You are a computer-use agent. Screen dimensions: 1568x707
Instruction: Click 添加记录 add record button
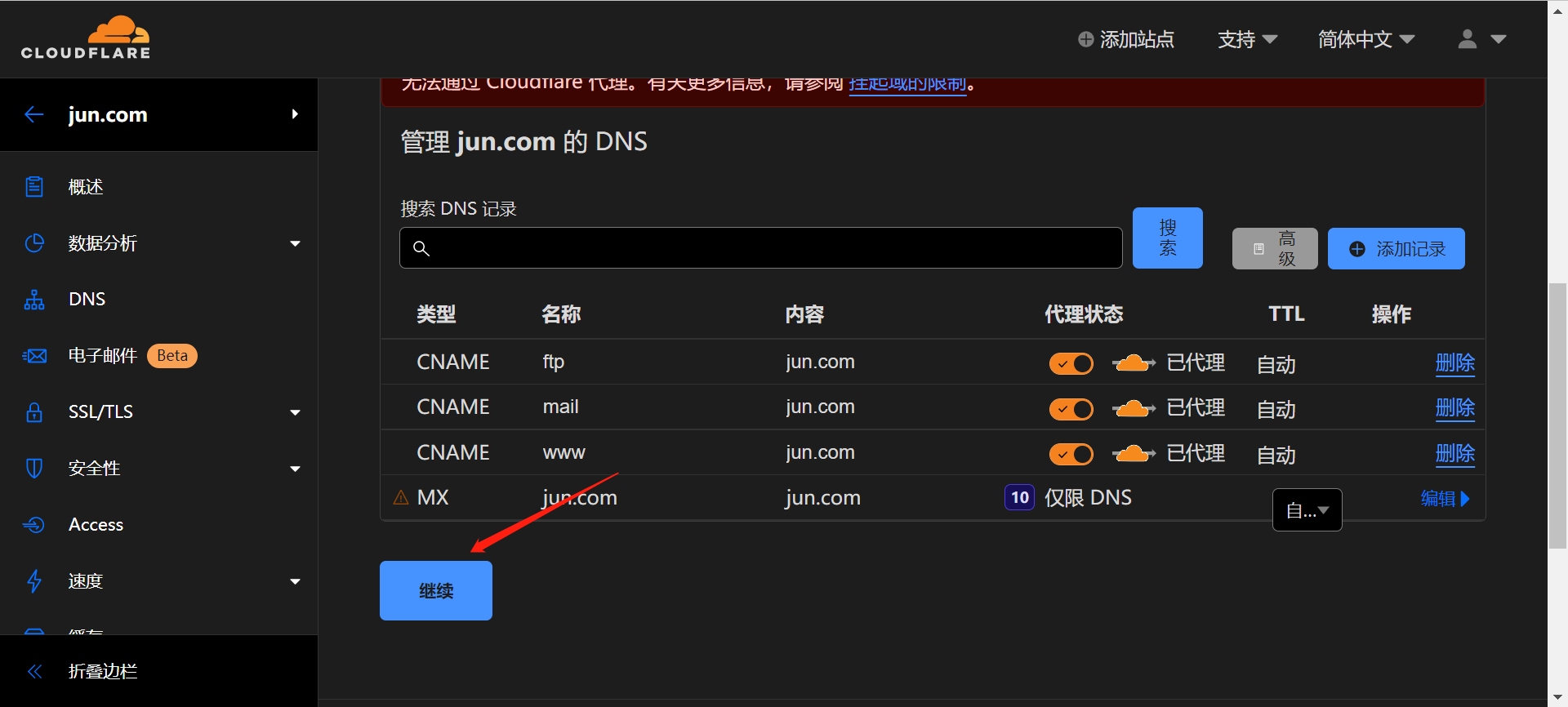pos(1396,248)
